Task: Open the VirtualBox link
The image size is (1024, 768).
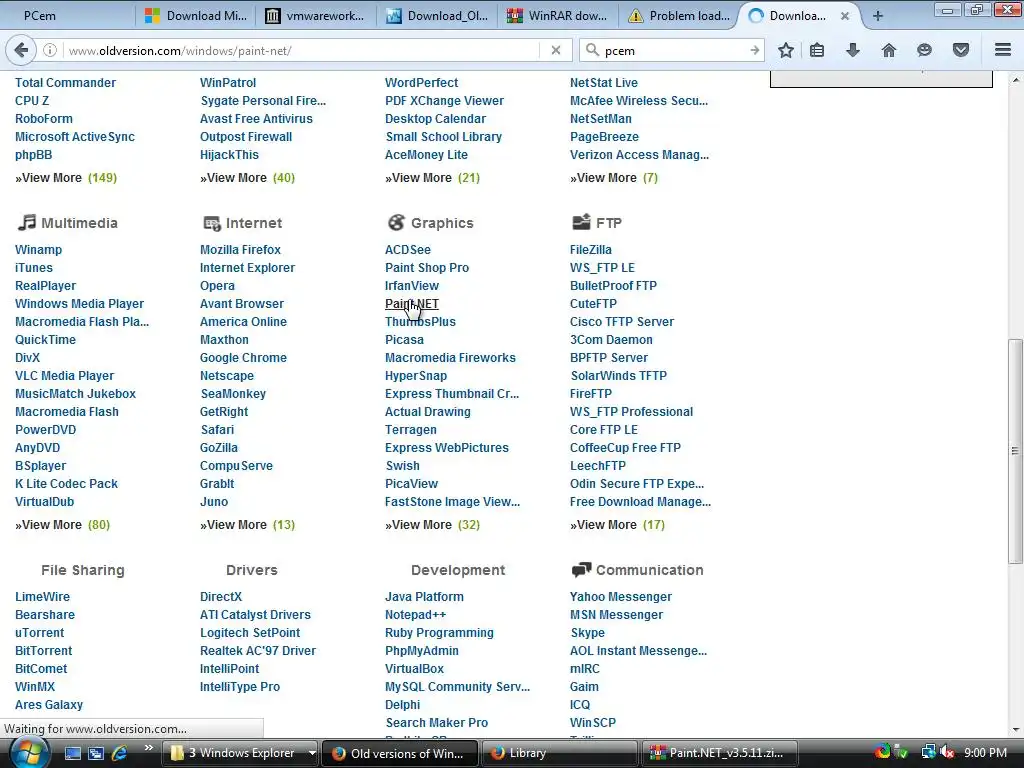Action: click(414, 669)
